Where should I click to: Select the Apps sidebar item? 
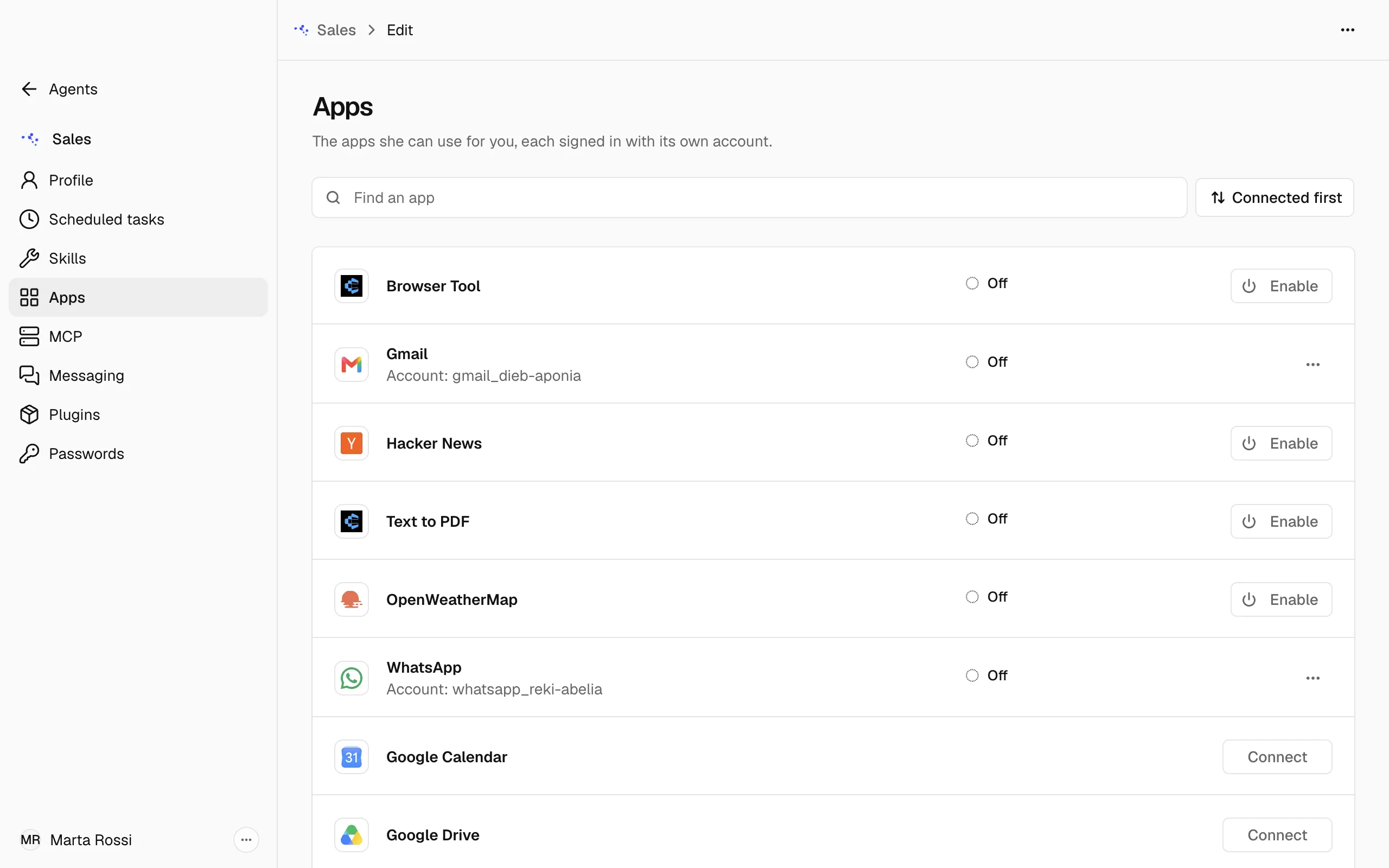click(138, 297)
